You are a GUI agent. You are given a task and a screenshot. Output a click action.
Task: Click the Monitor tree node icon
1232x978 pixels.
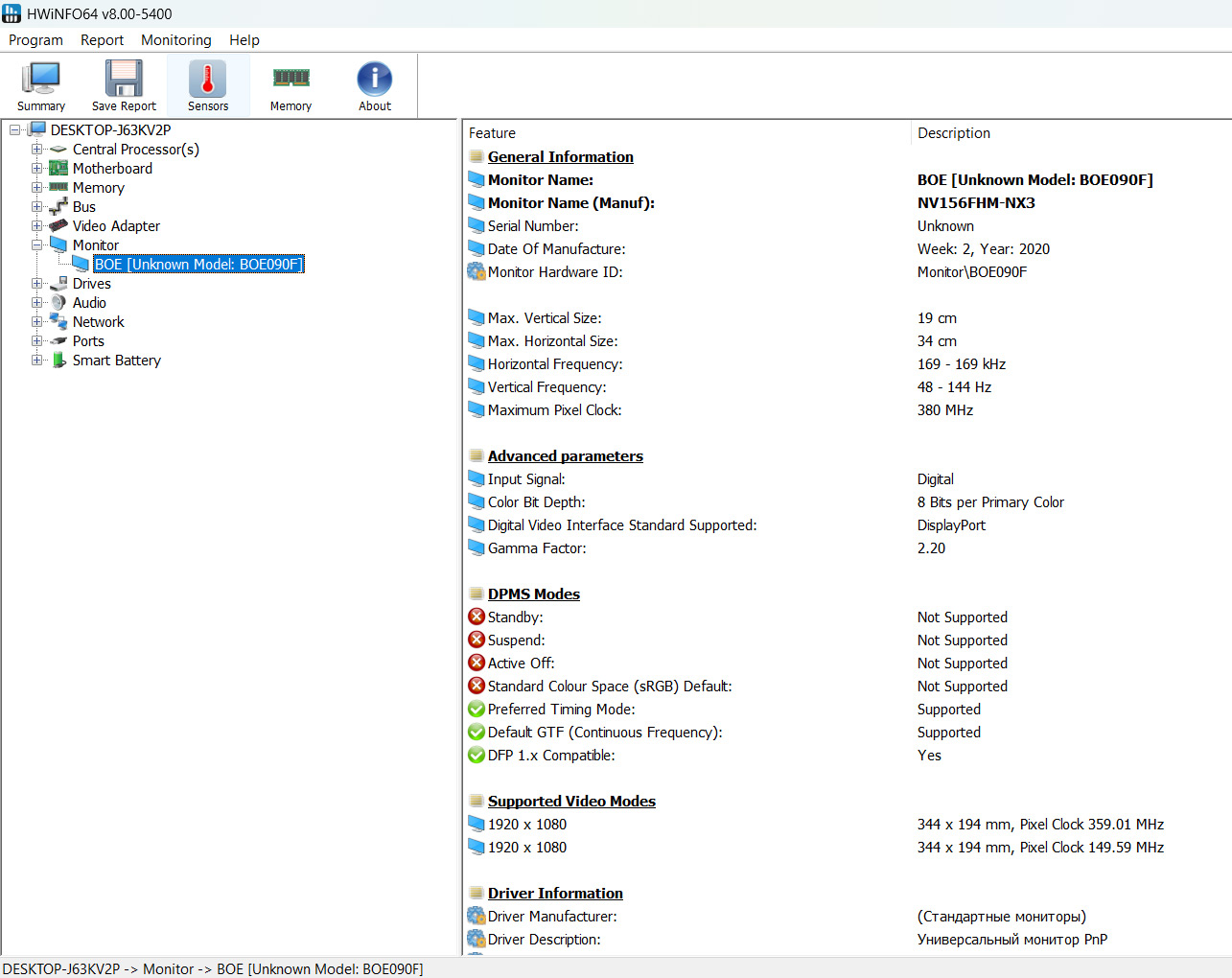point(58,244)
